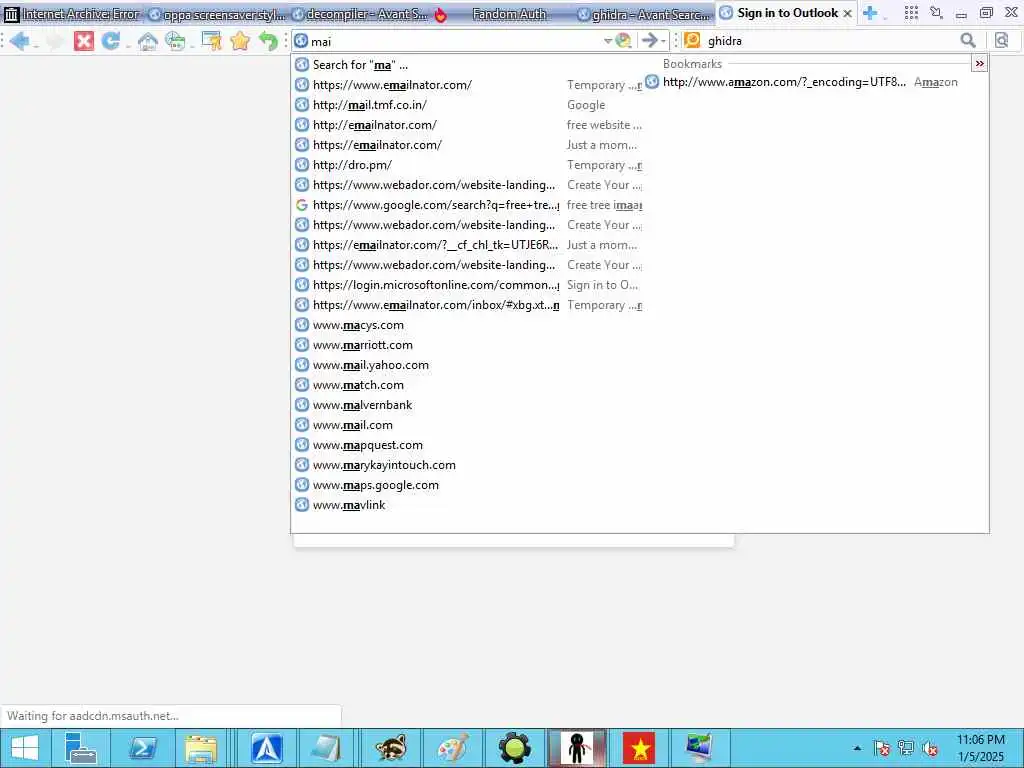Select http://mail.tmf.co.in/ suggestion
Image resolution: width=1024 pixels, height=768 pixels.
(x=468, y=104)
